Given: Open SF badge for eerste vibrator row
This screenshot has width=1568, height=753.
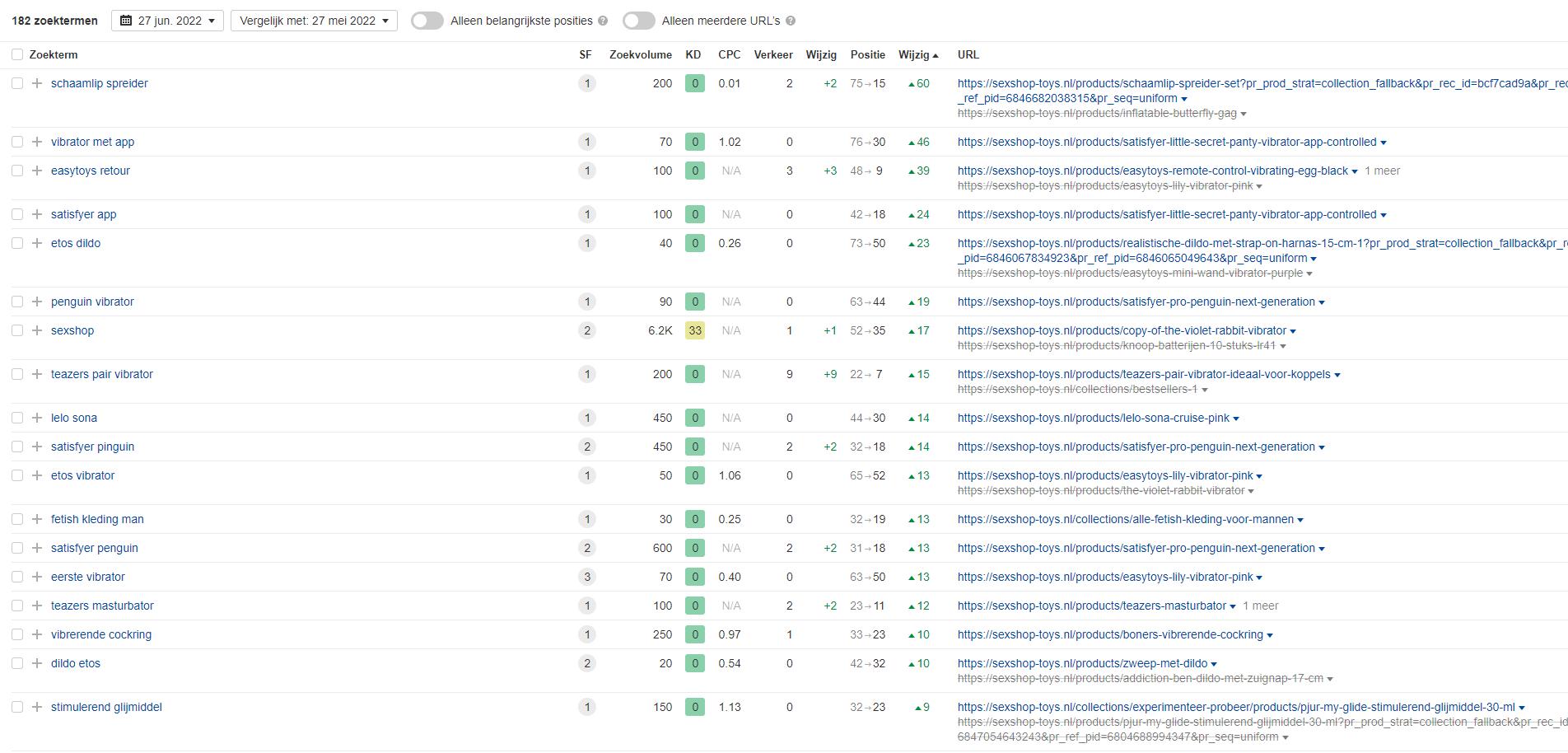Looking at the screenshot, I should [587, 577].
